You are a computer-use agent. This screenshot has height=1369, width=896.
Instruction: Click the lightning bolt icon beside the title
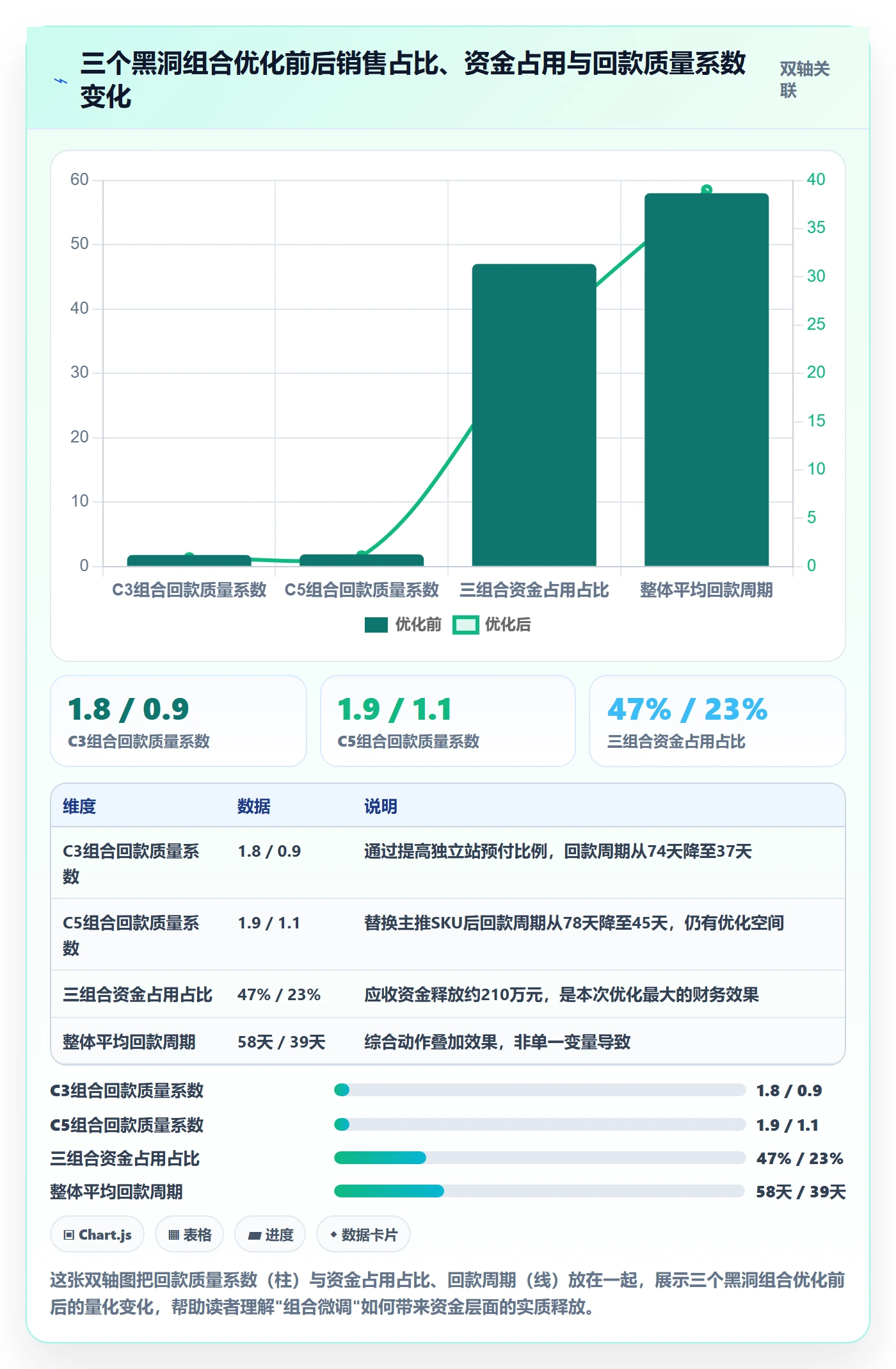click(x=61, y=81)
